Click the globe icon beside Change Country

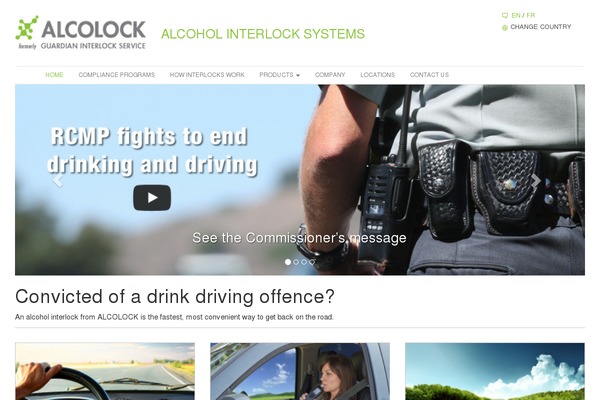[x=505, y=28]
